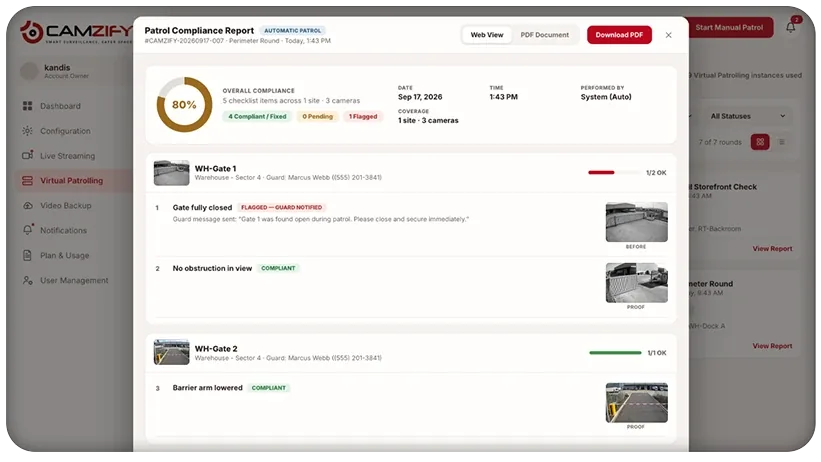Open the top-right notification bell
The height and width of the screenshot is (462, 821).
pyautogui.click(x=791, y=27)
